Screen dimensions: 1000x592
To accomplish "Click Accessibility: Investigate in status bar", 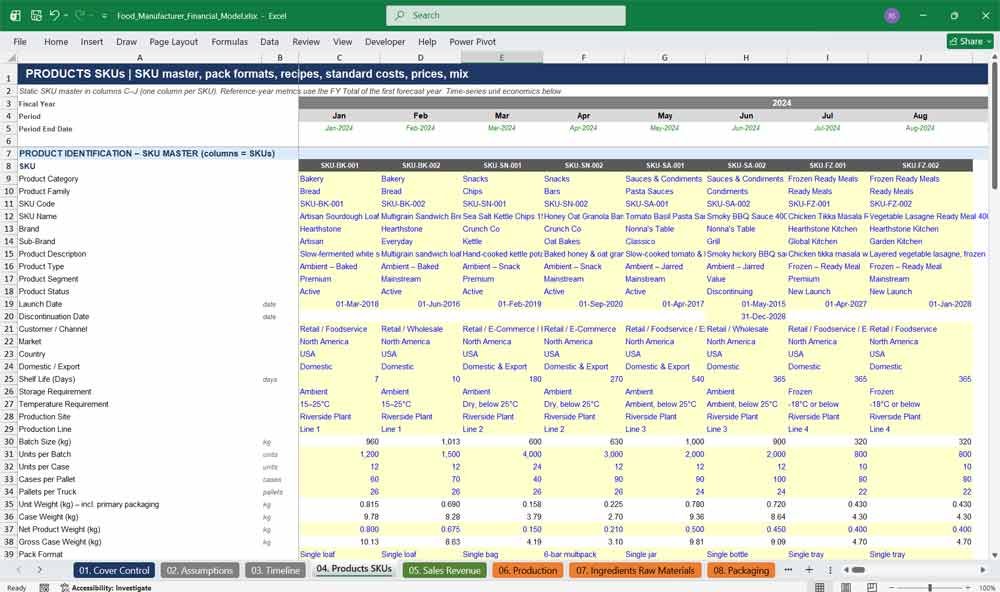I will pyautogui.click(x=106, y=588).
